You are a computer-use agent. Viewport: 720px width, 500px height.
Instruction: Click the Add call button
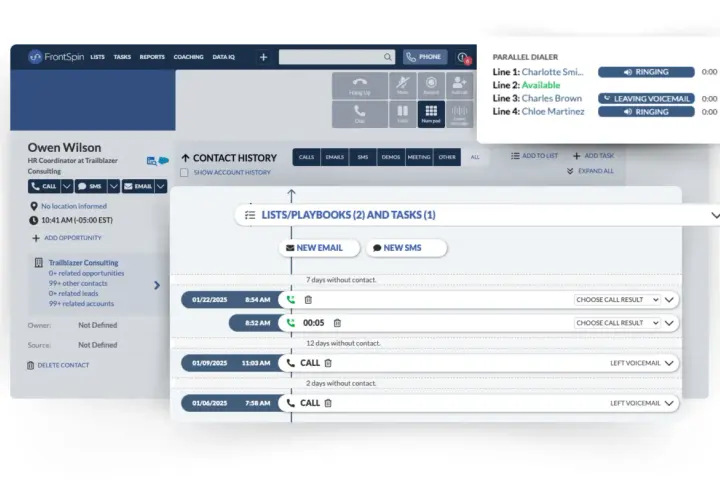[x=459, y=85]
